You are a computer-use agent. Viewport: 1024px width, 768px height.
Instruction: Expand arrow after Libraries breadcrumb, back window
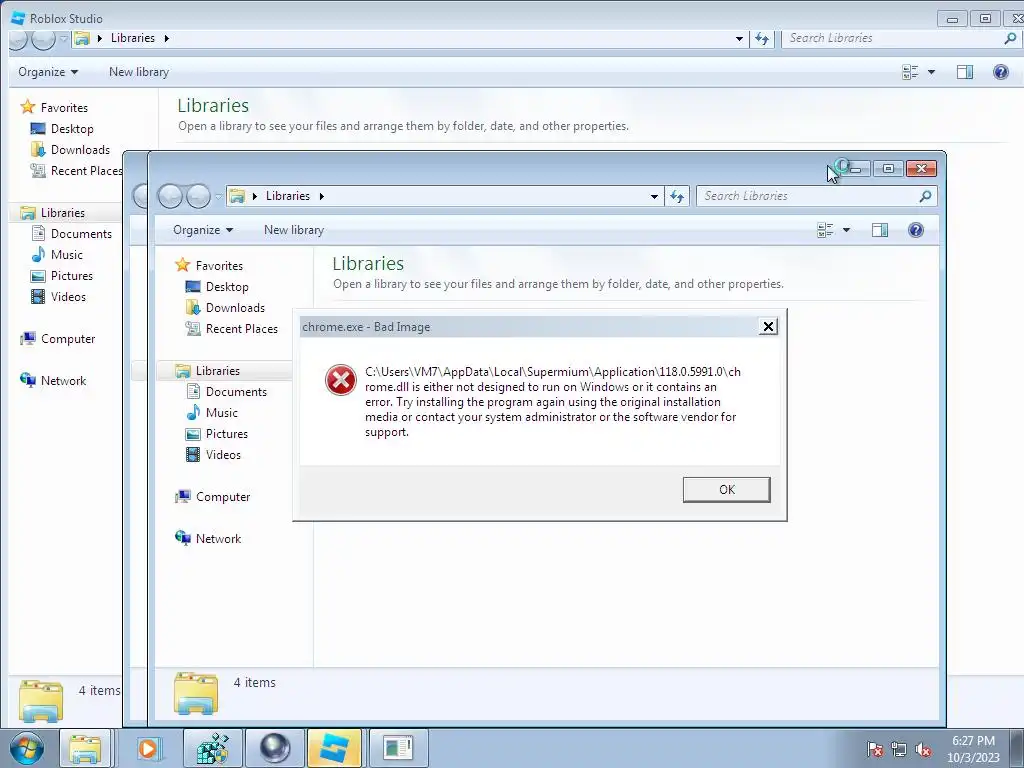coord(167,38)
